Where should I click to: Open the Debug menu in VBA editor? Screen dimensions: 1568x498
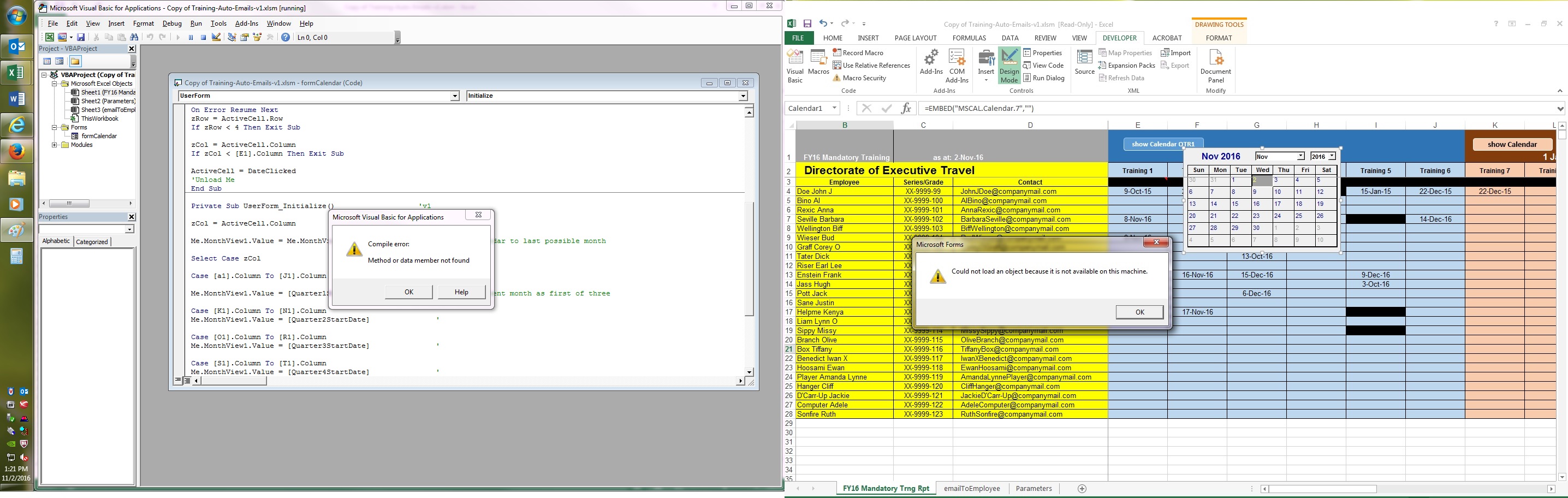171,23
